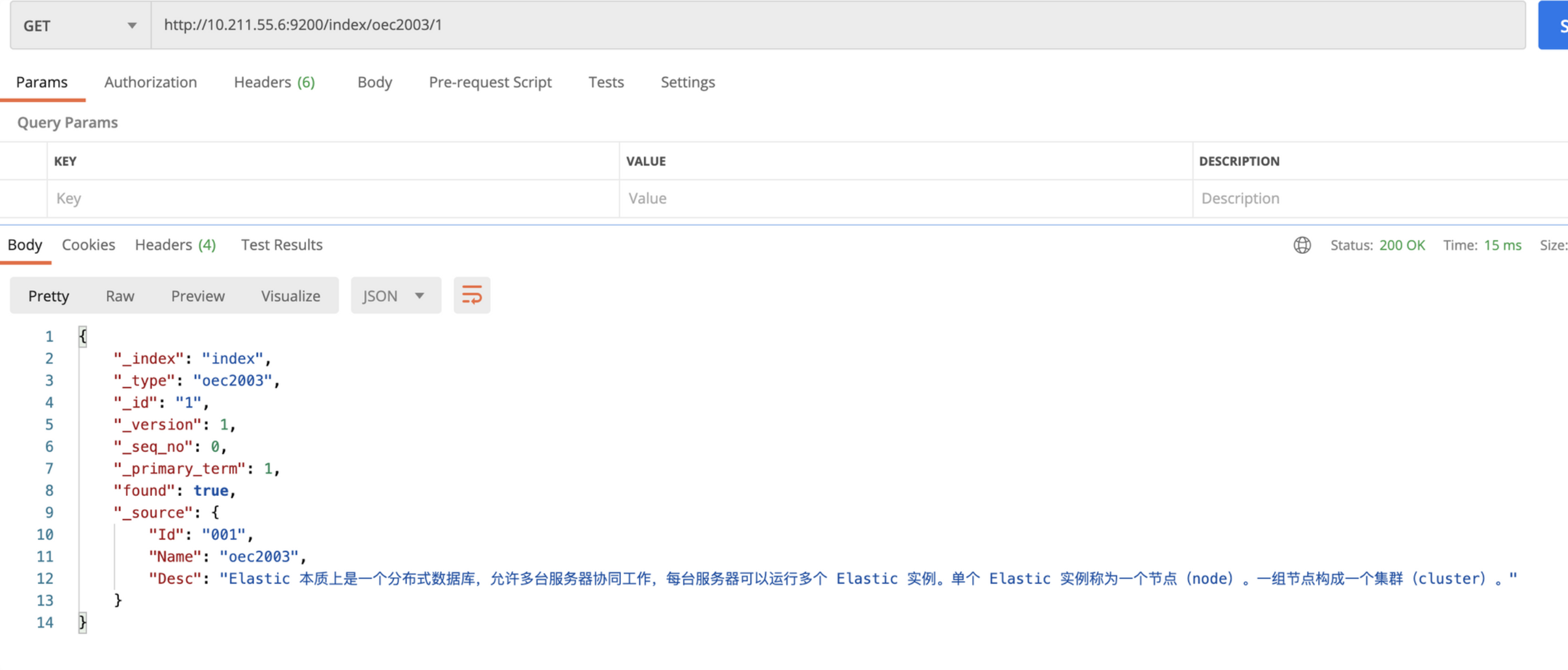View the response Headers (4) tab
Image resolution: width=1568 pixels, height=670 pixels.
(175, 244)
